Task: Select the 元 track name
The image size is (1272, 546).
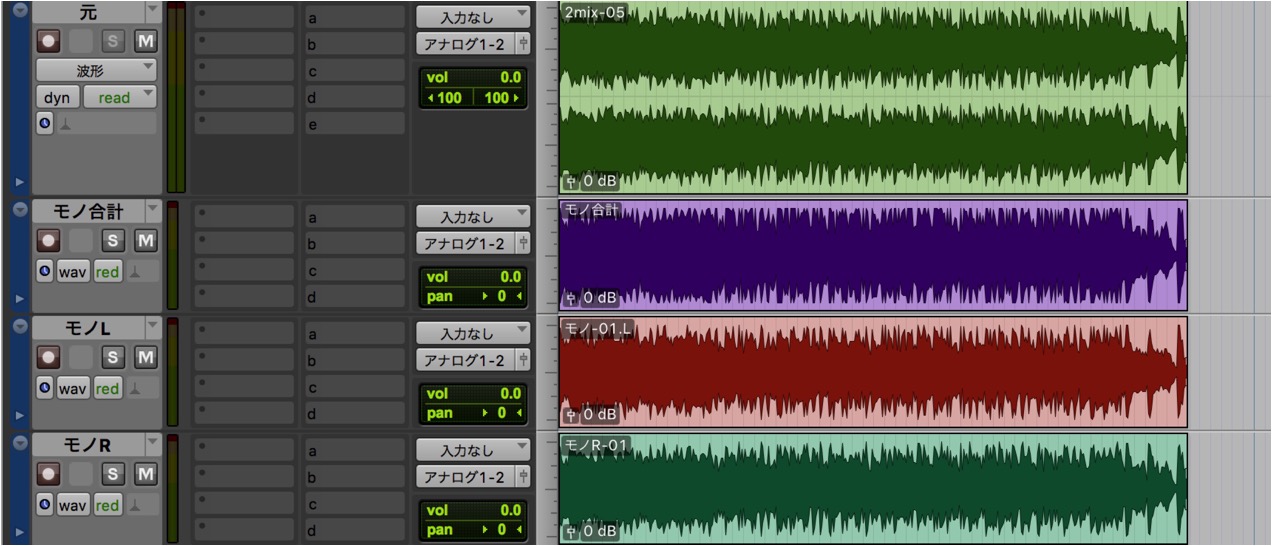Action: 88,11
